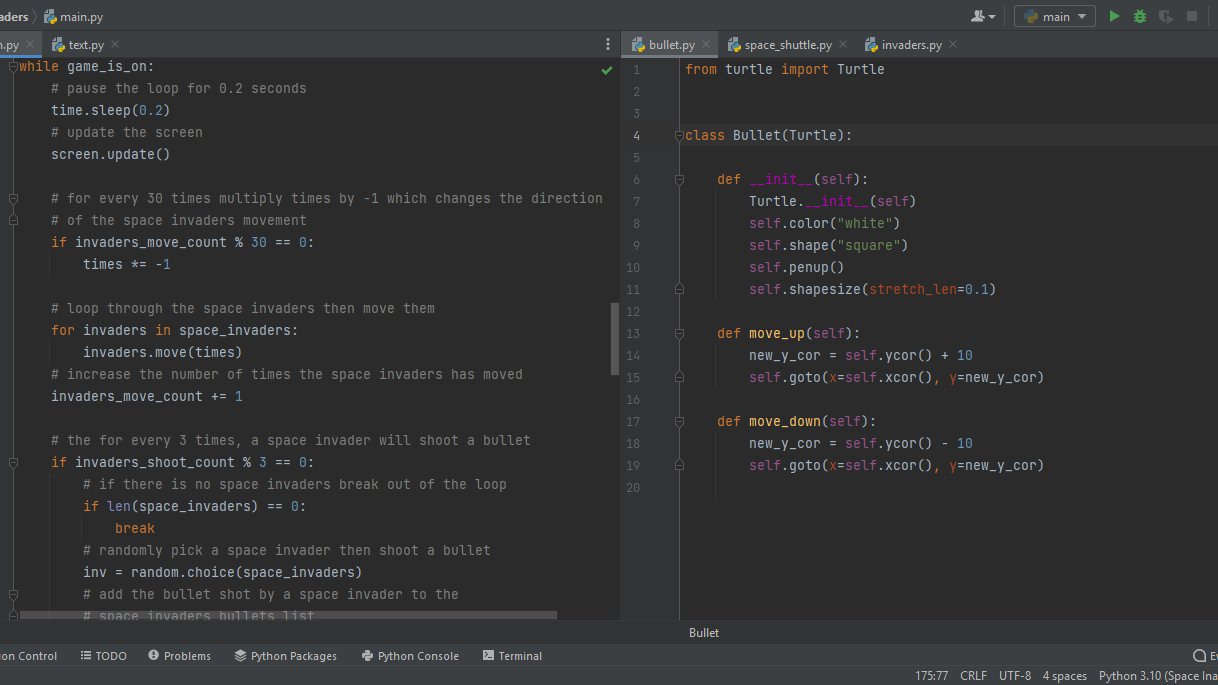The width and height of the screenshot is (1218, 685).
Task: Open the Code With Me user icon
Action: [983, 16]
